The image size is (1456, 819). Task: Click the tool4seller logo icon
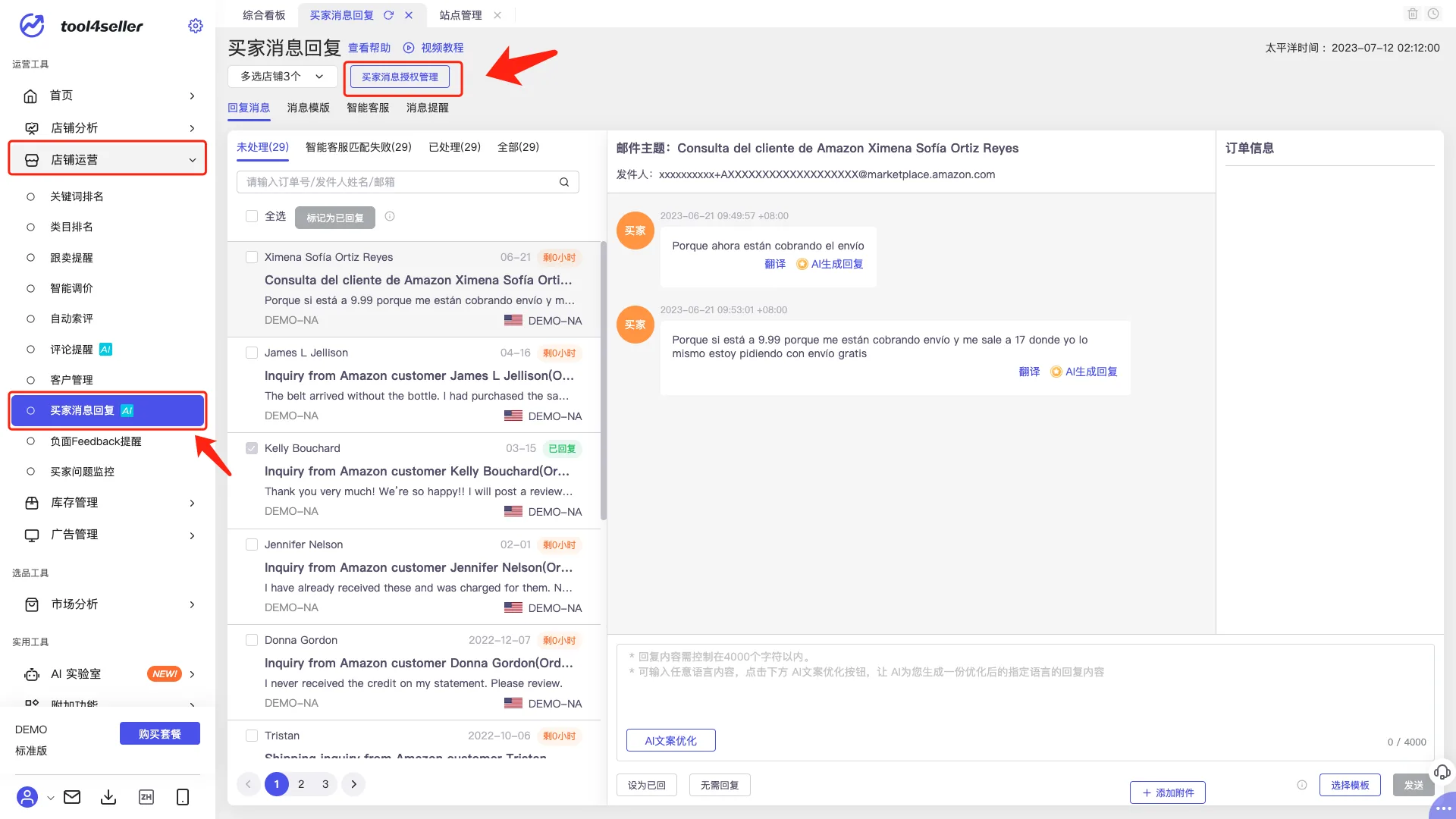click(x=32, y=26)
